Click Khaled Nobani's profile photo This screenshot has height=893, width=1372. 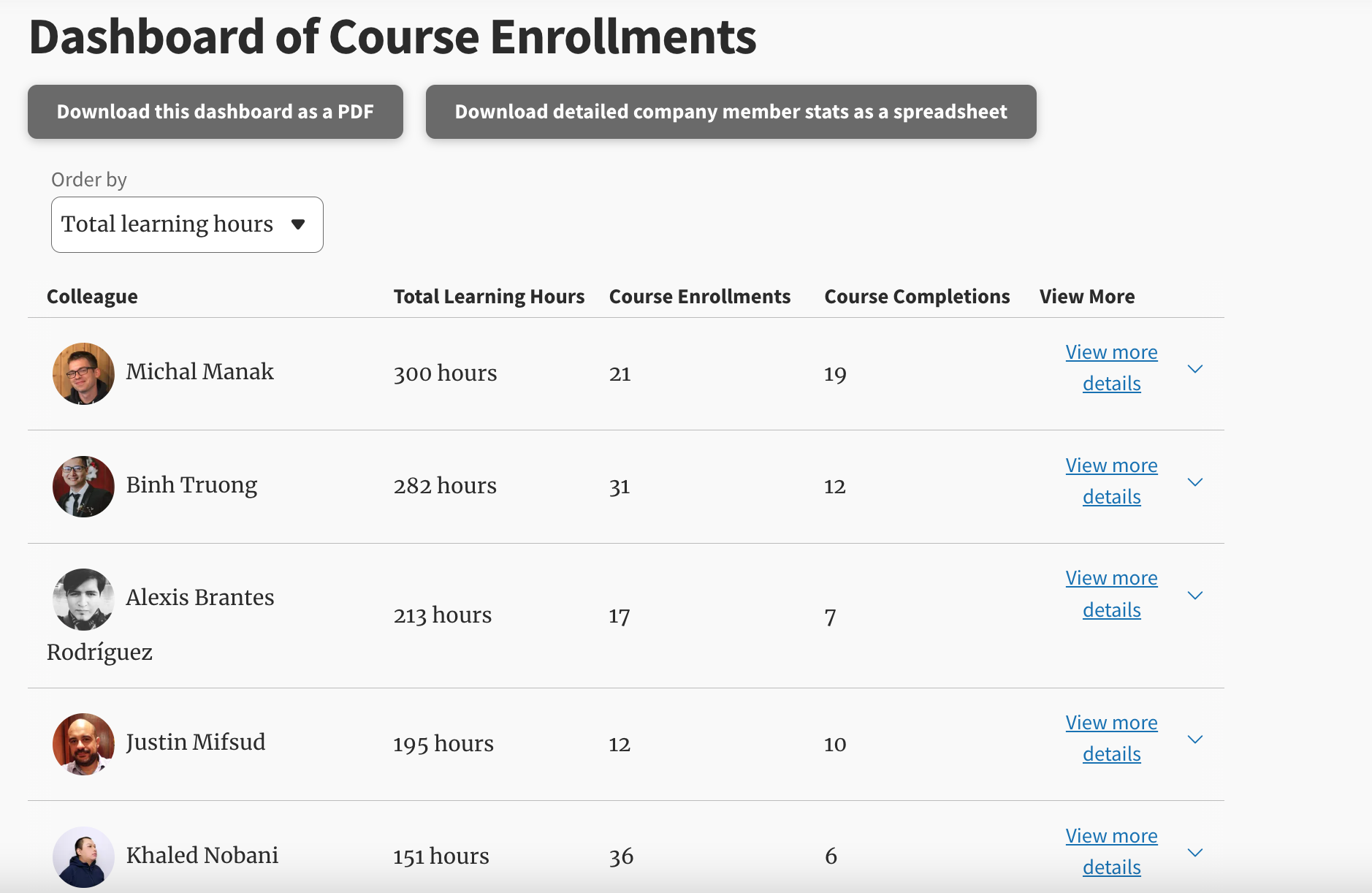(83, 856)
